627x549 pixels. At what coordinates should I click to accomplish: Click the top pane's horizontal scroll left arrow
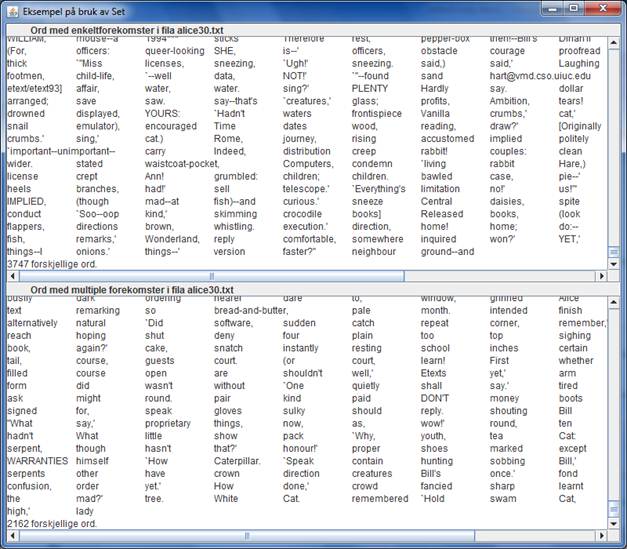click(13, 276)
